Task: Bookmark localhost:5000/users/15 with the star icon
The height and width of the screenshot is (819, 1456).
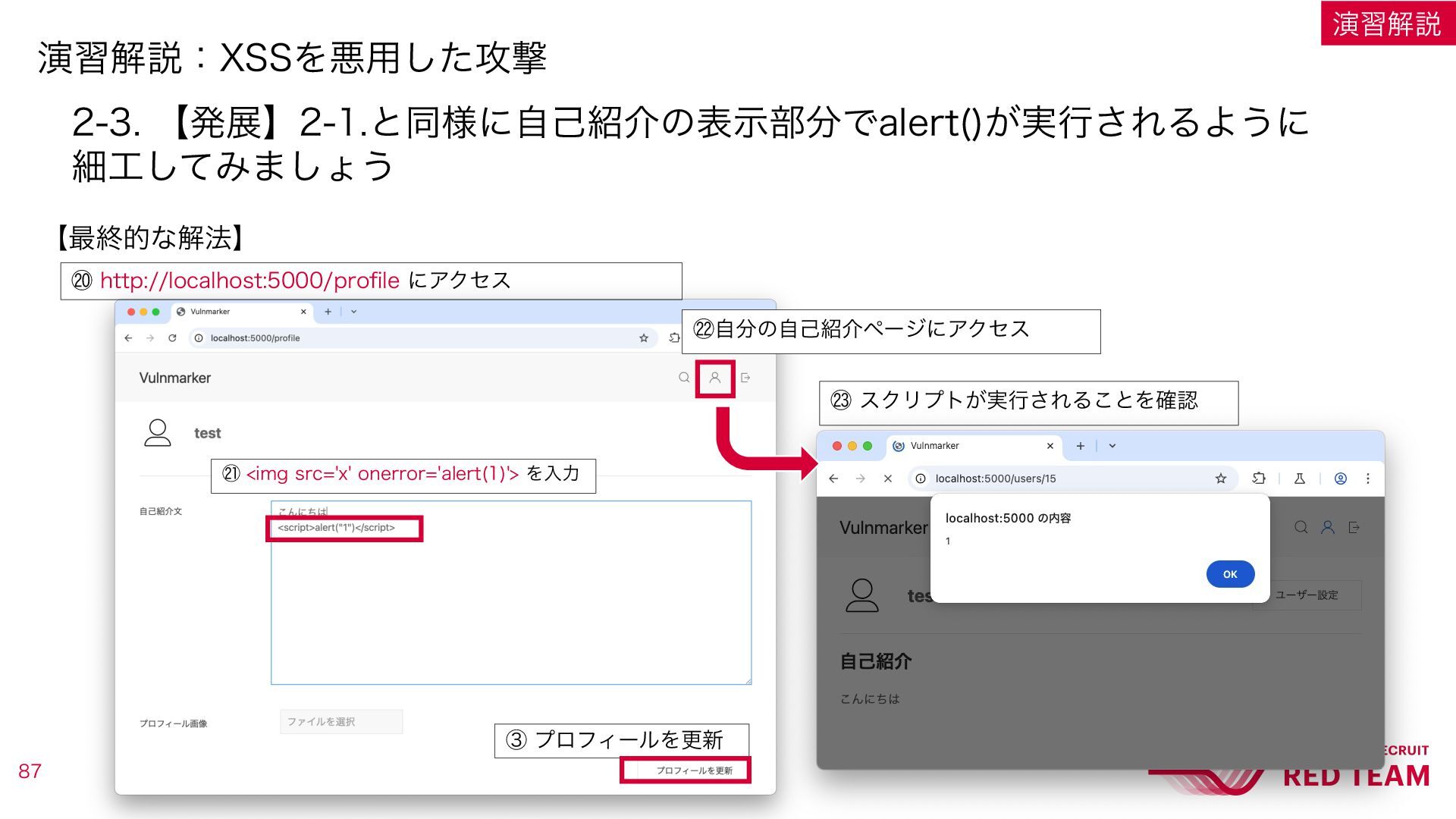Action: (1221, 479)
